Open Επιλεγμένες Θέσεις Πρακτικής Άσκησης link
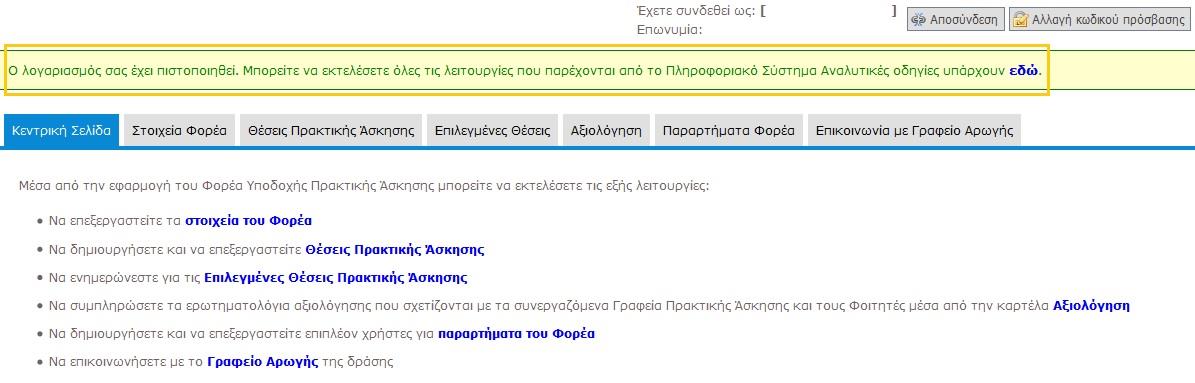 click(x=336, y=277)
